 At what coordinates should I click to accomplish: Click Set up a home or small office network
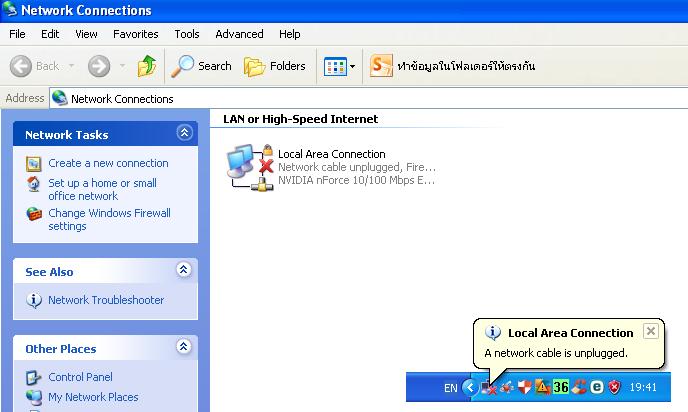click(x=102, y=190)
